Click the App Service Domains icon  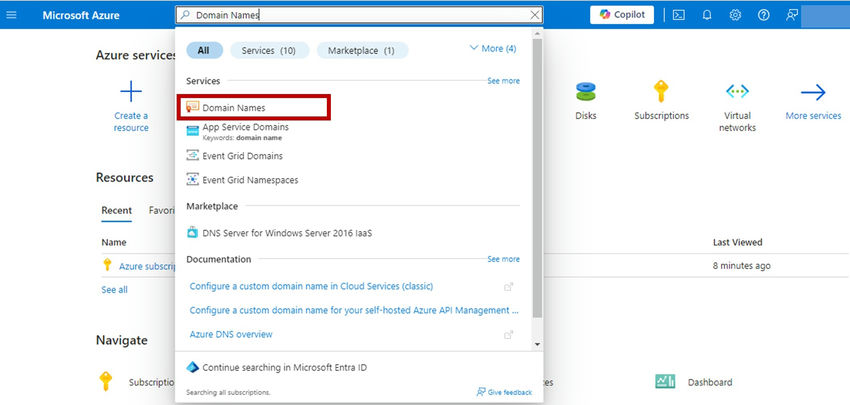tap(192, 131)
